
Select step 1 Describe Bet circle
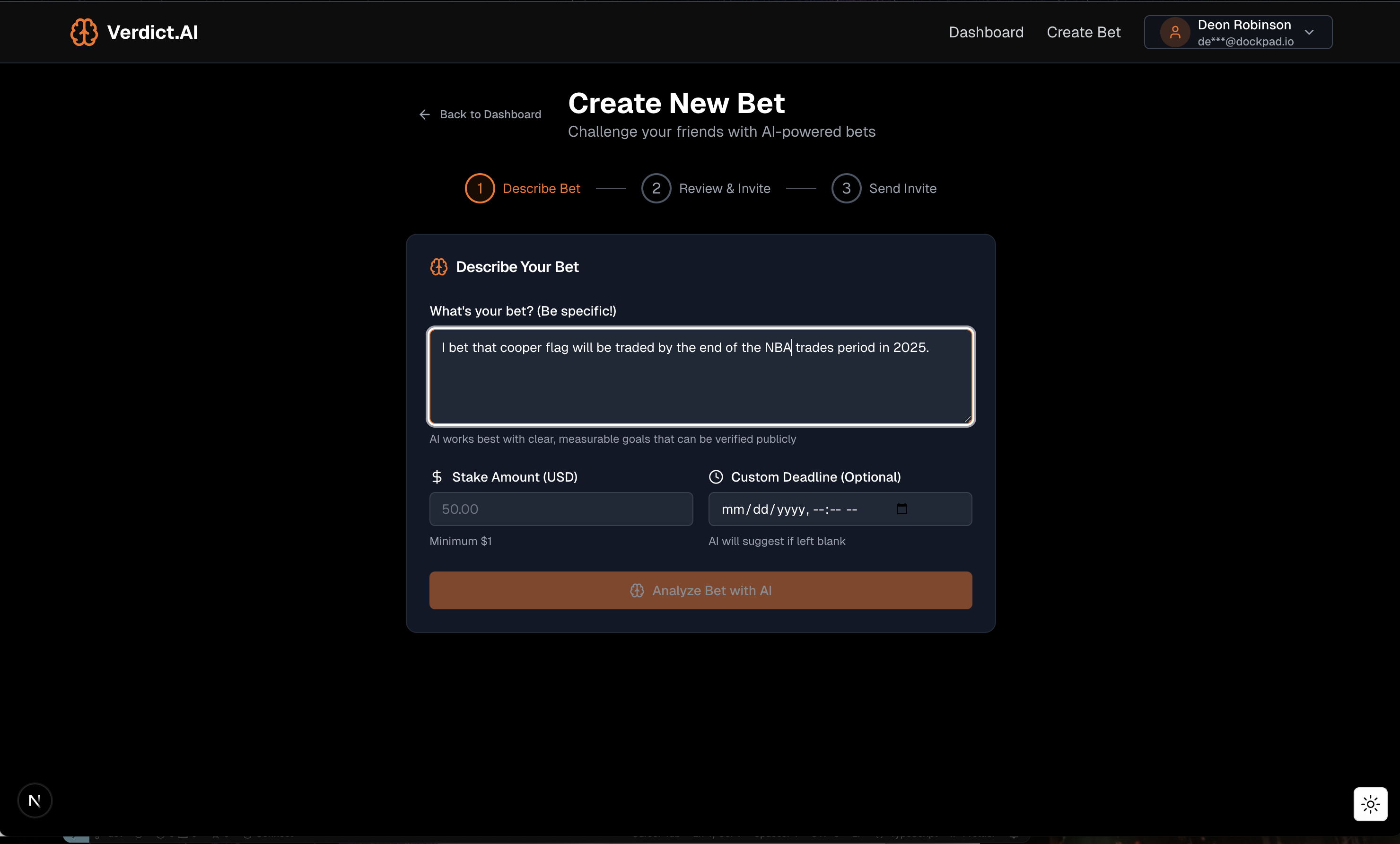click(480, 188)
